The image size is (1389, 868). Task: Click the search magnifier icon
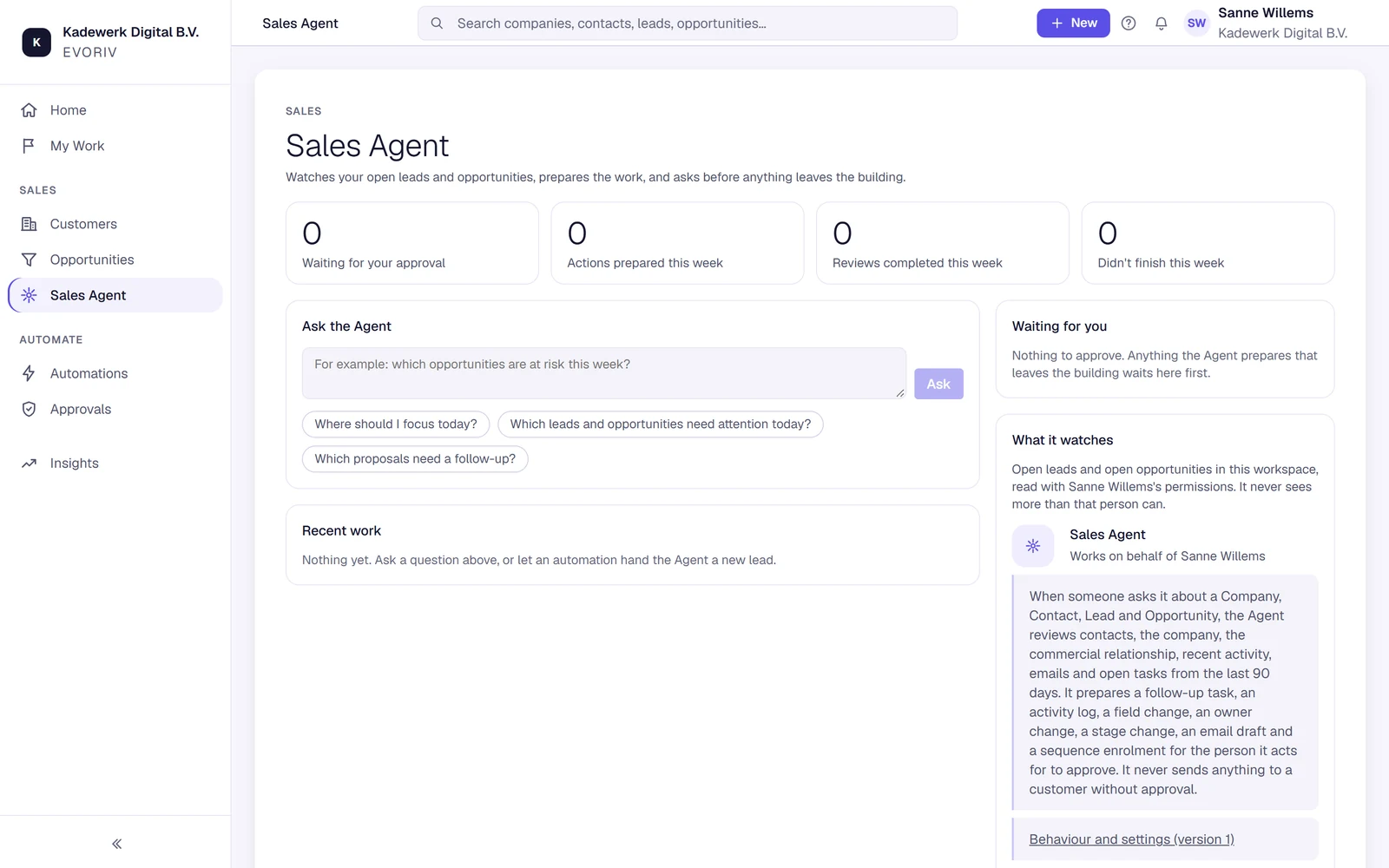[x=437, y=23]
